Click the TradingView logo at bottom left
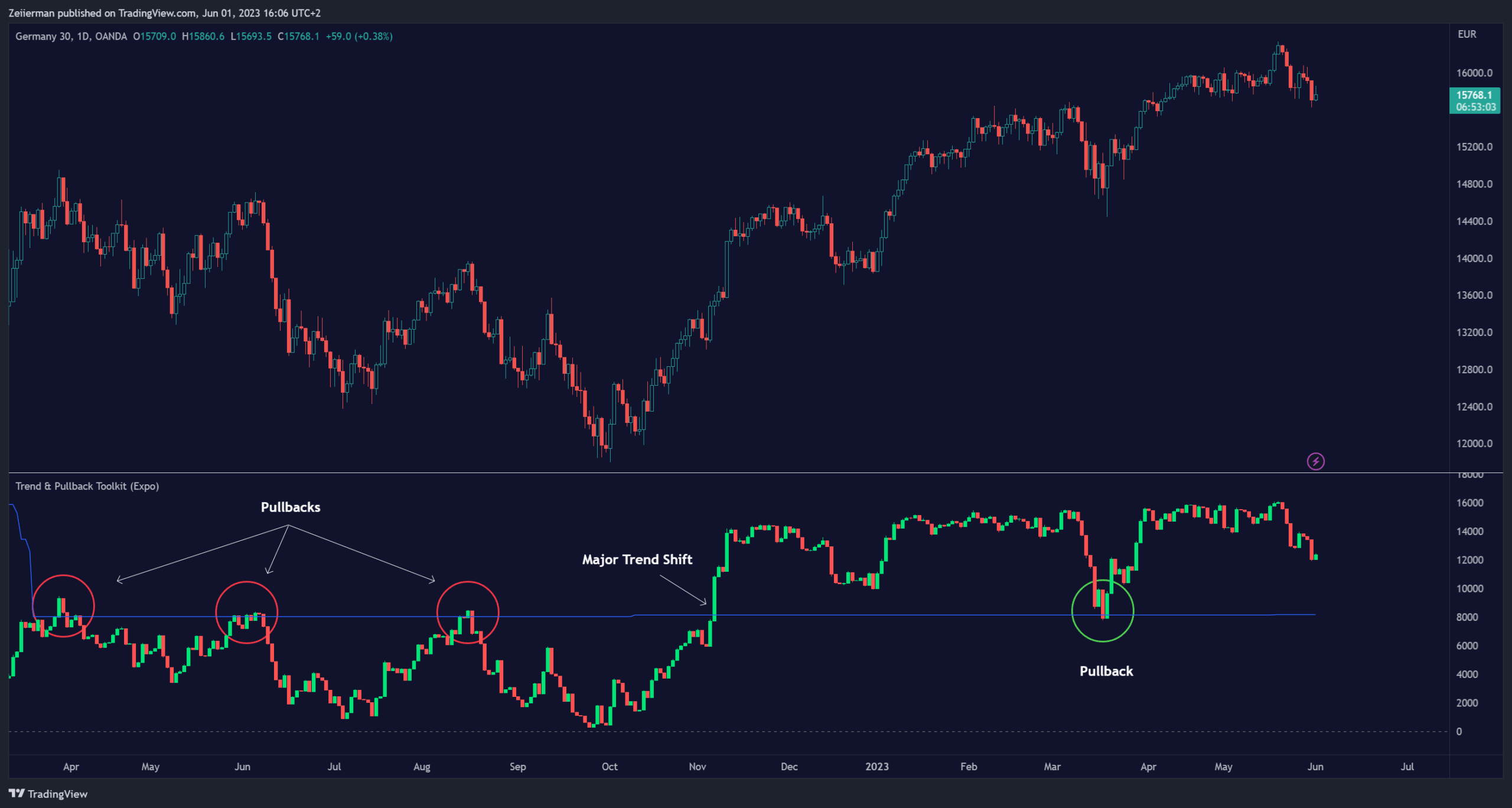Viewport: 1512px width, 808px height. click(x=48, y=794)
